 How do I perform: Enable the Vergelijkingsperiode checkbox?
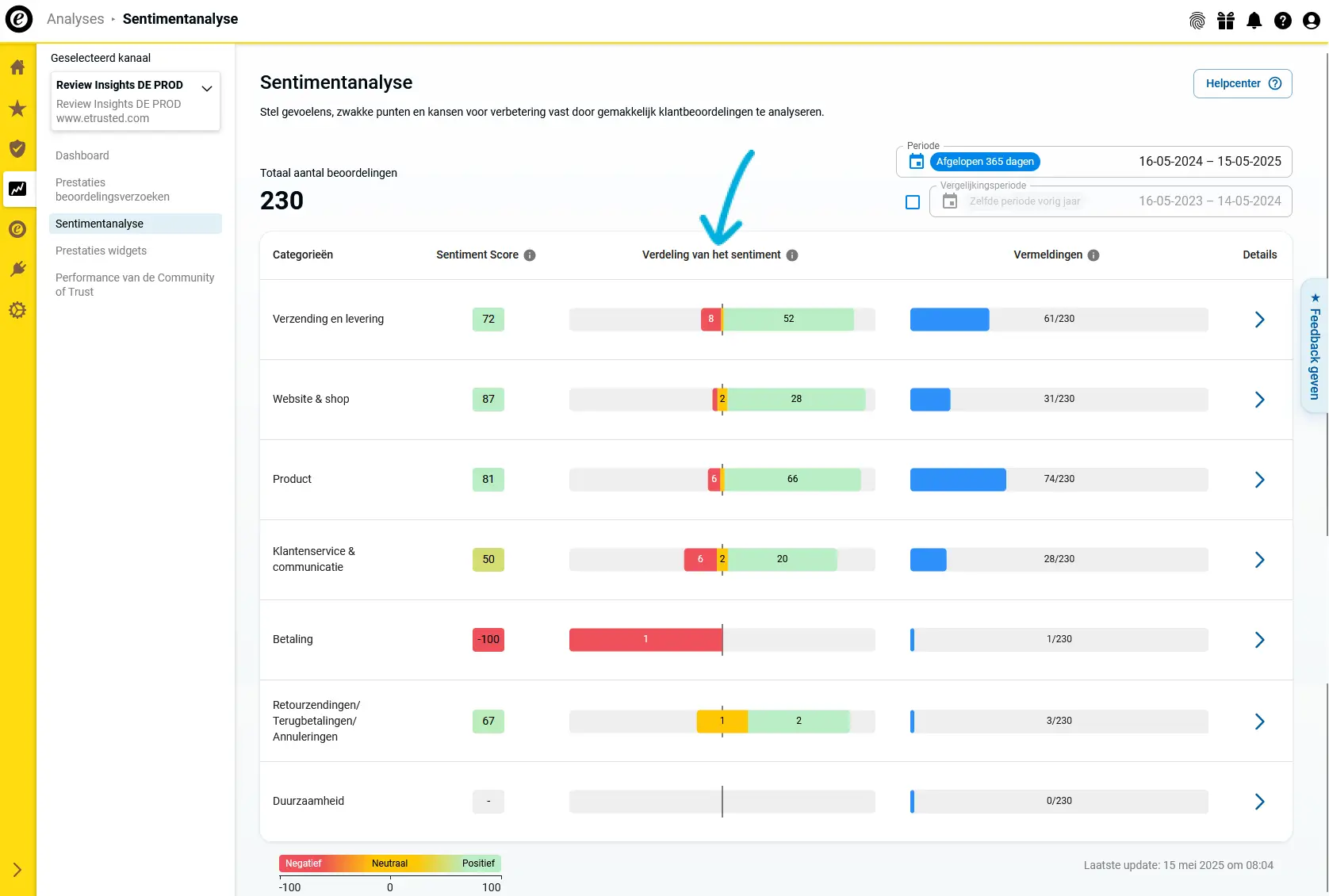click(x=913, y=202)
